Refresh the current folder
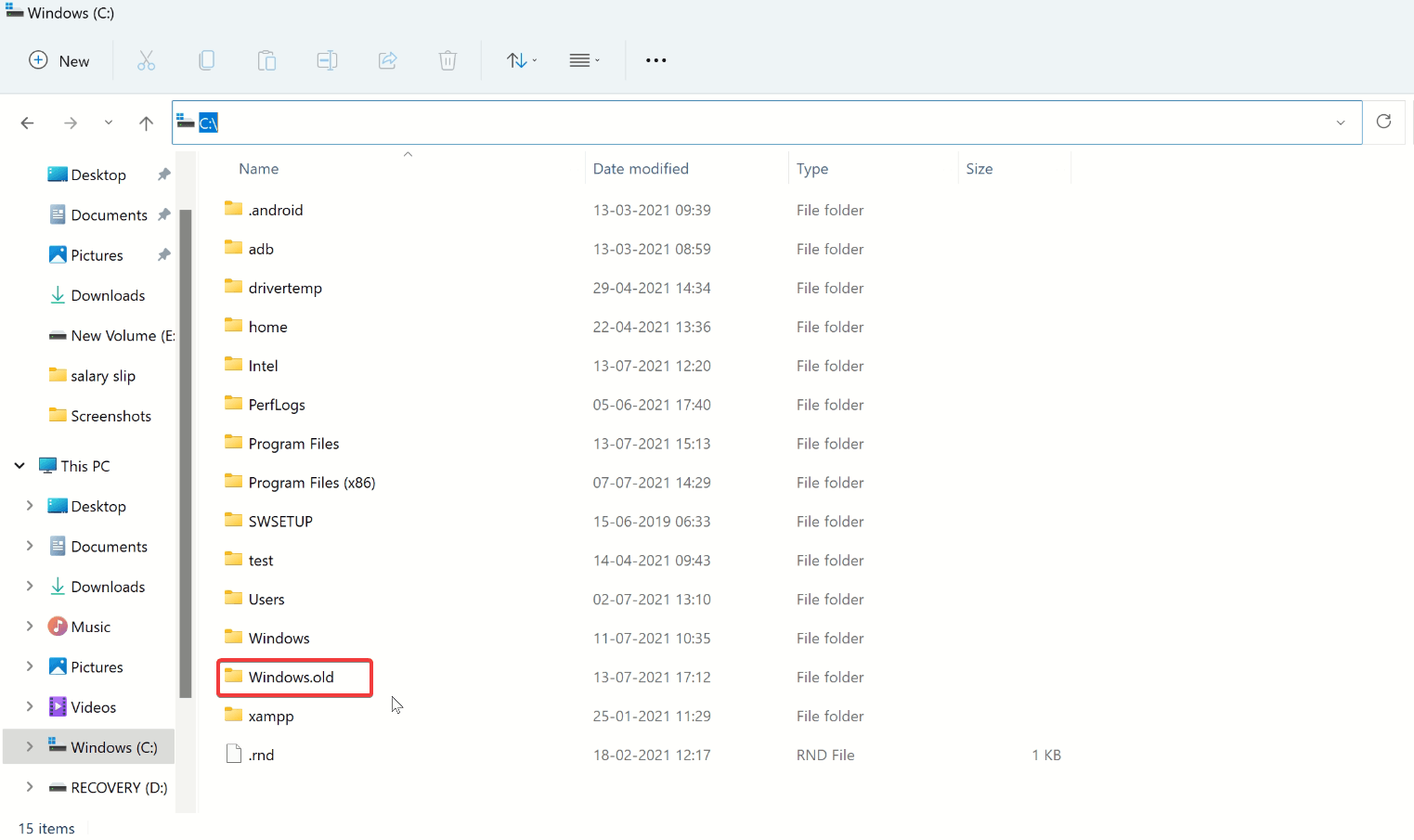Screen dimensions: 1414x840 [1383, 122]
